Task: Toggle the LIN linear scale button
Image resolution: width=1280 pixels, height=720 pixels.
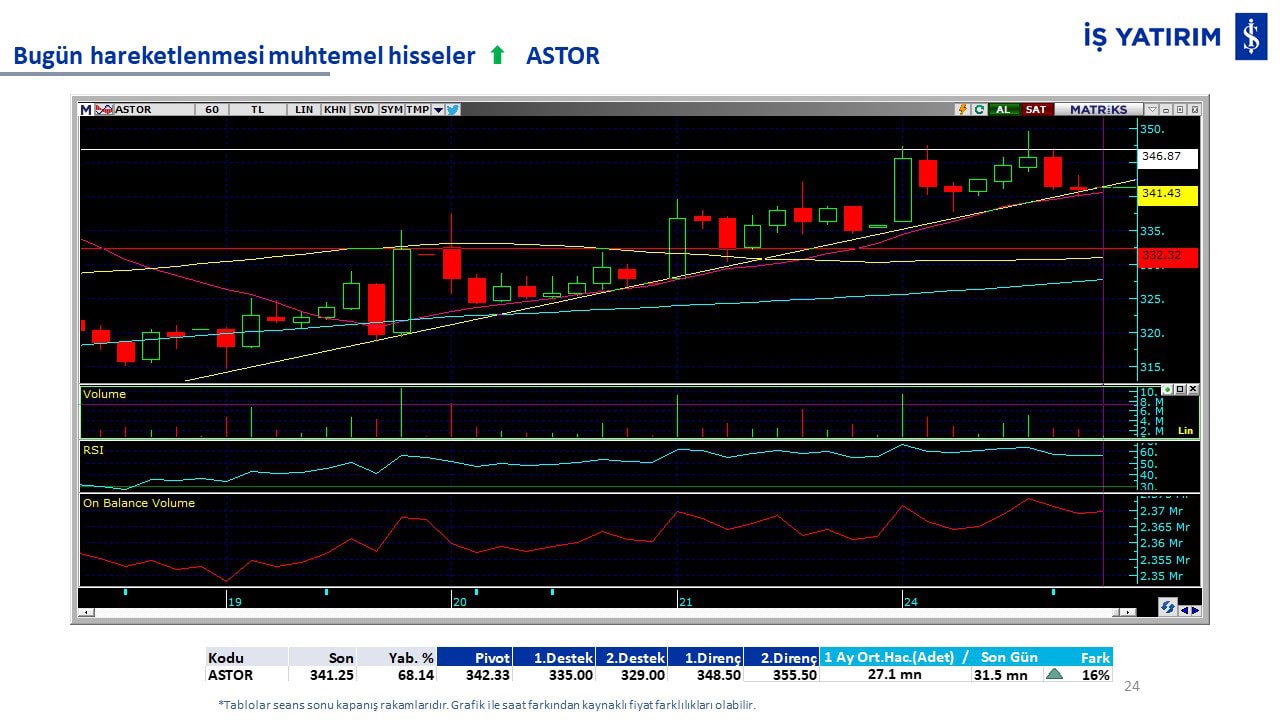Action: [x=304, y=110]
